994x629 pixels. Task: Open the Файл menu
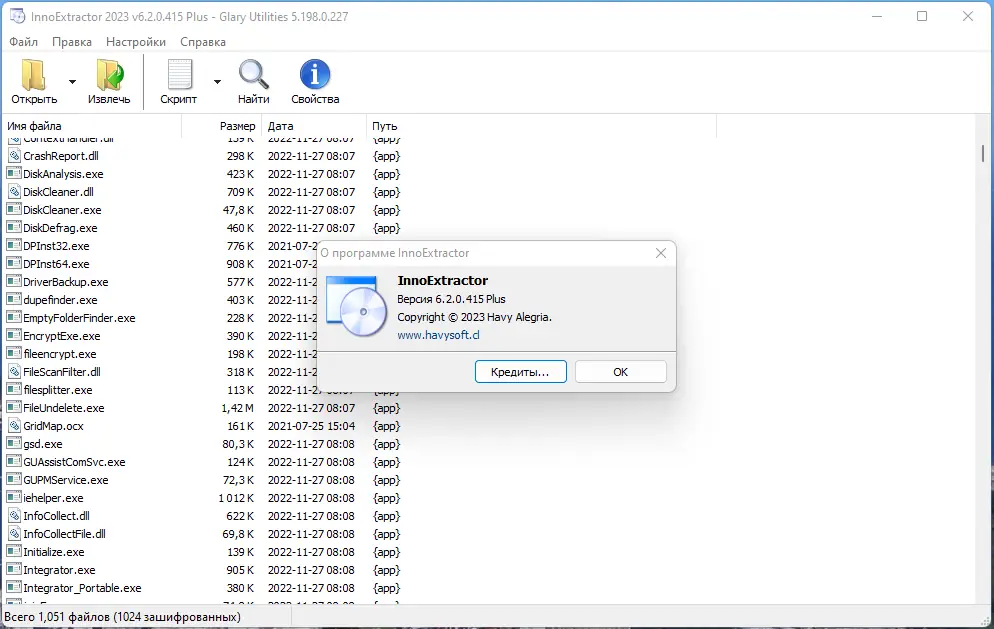tap(23, 42)
